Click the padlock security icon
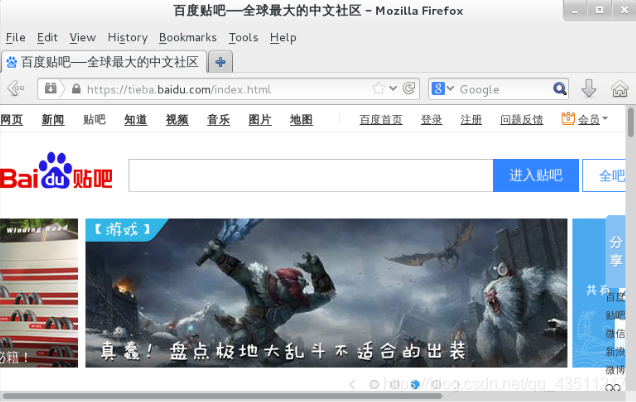The height and width of the screenshot is (402, 636). point(76,89)
